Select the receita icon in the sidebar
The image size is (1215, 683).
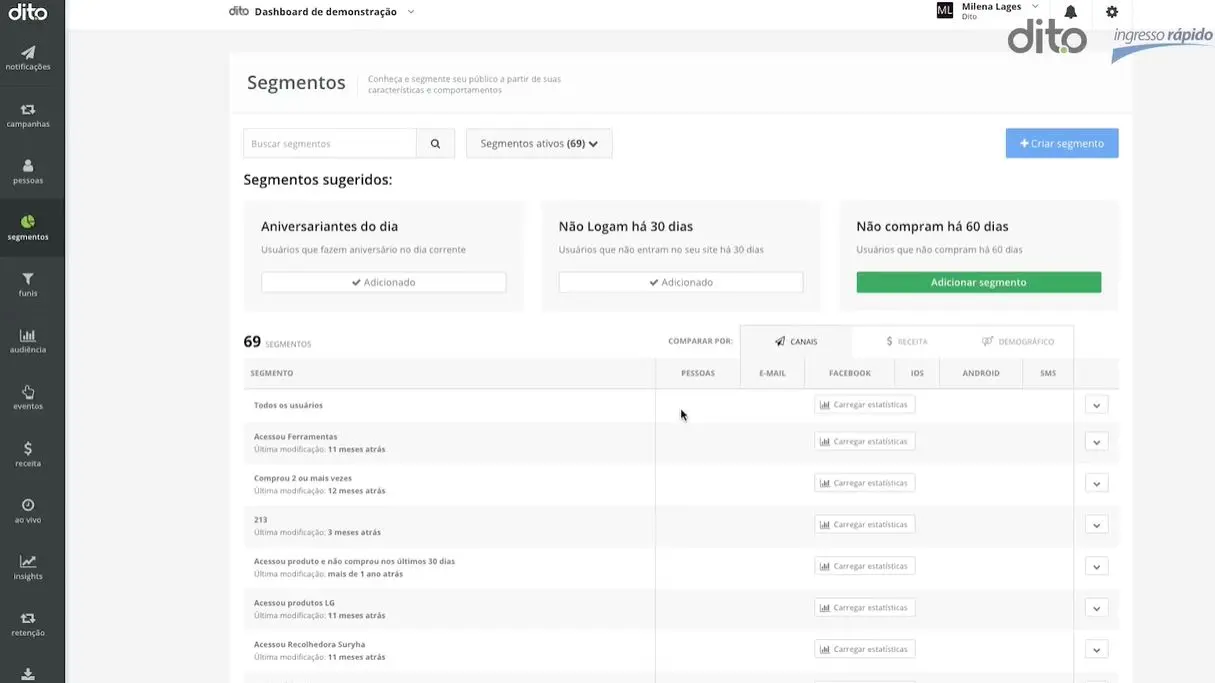28,453
